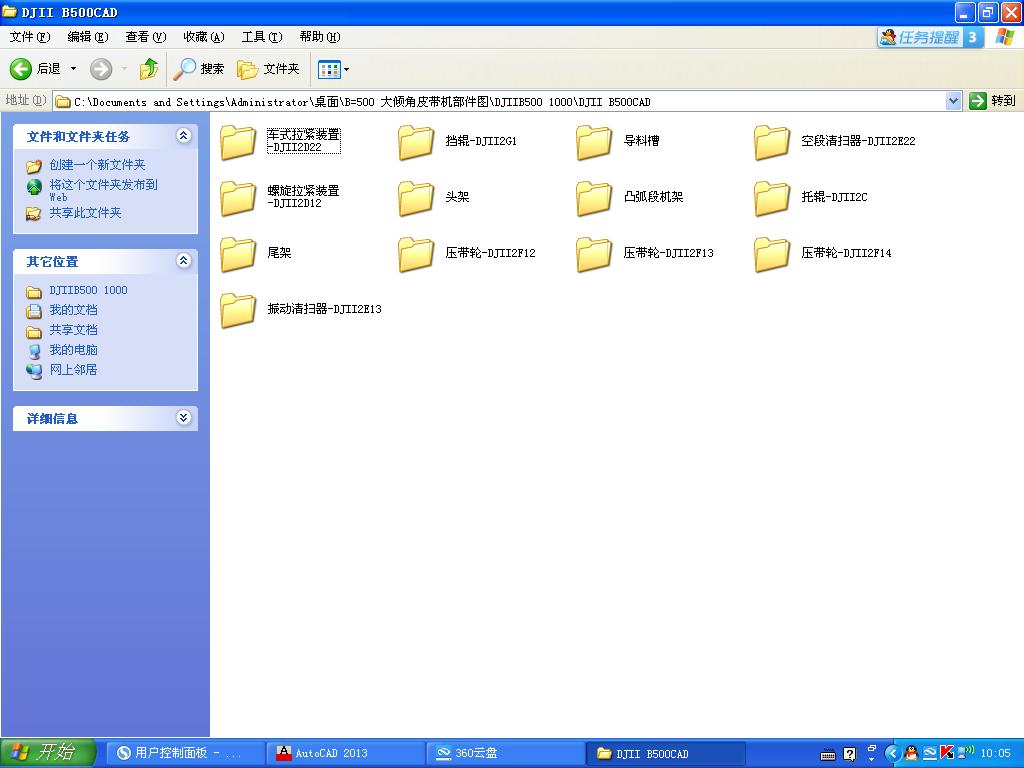Click the Search (搜索) toolbar icon
Screen dimensions: 1024x768
[x=186, y=69]
